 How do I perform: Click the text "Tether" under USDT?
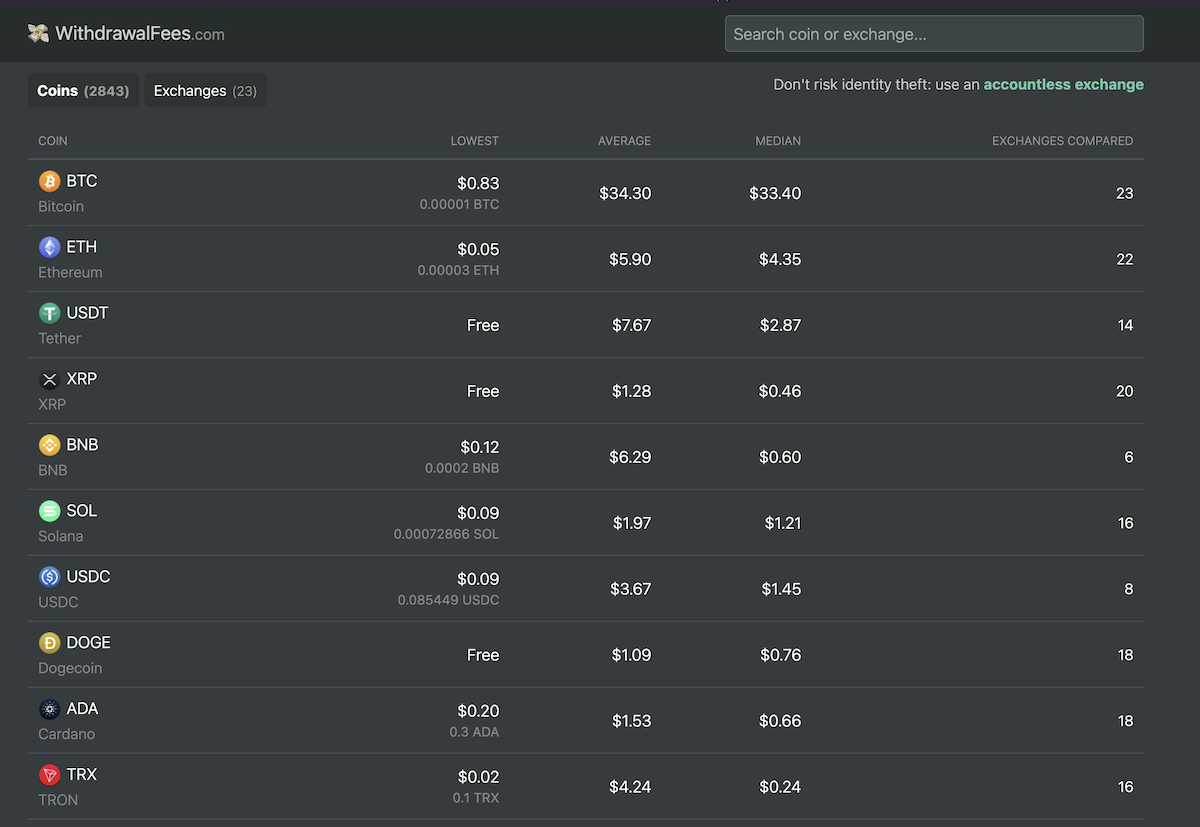tap(59, 338)
